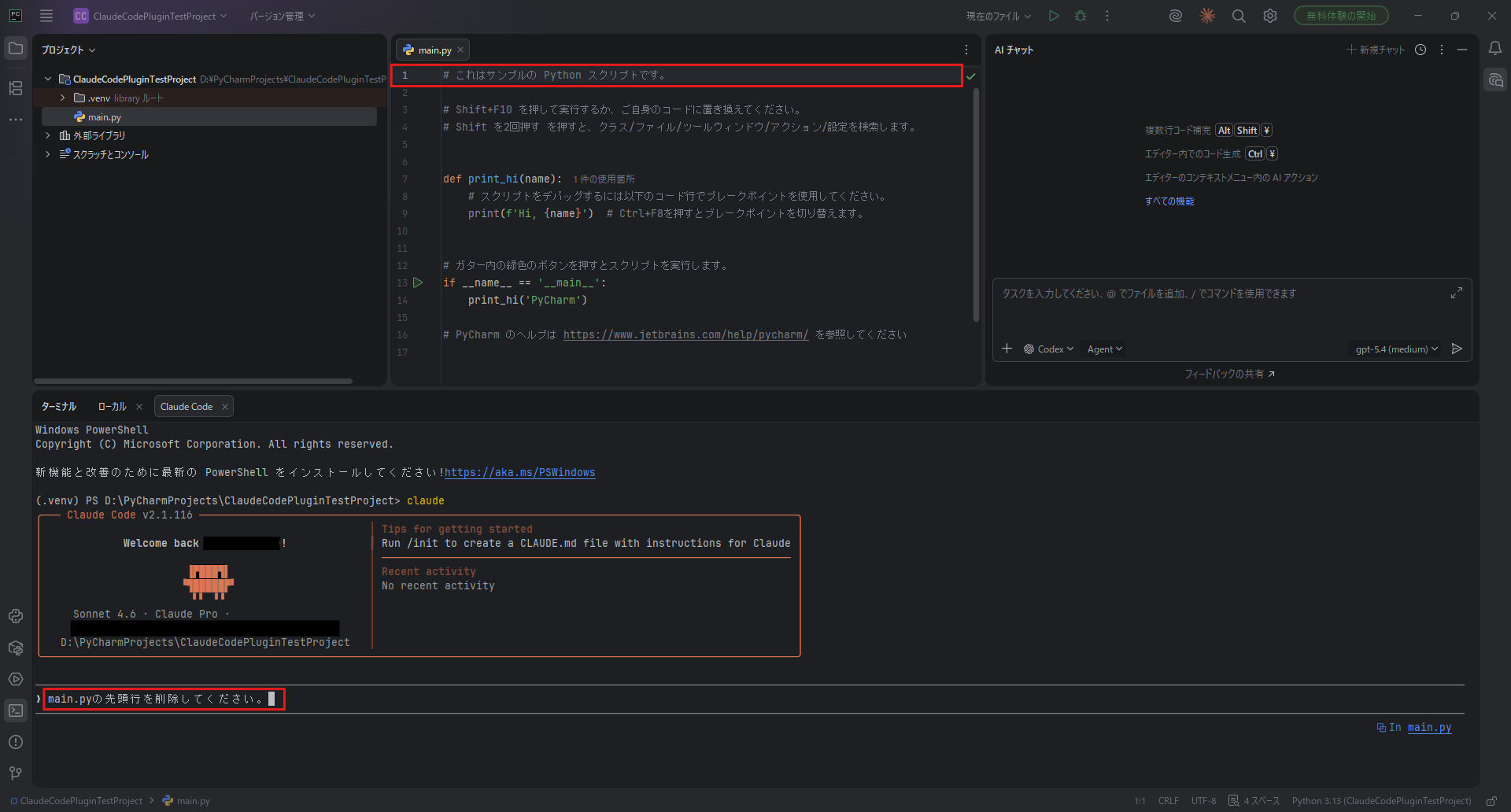
Task: Expand the .venv folder in project tree
Action: [x=63, y=98]
